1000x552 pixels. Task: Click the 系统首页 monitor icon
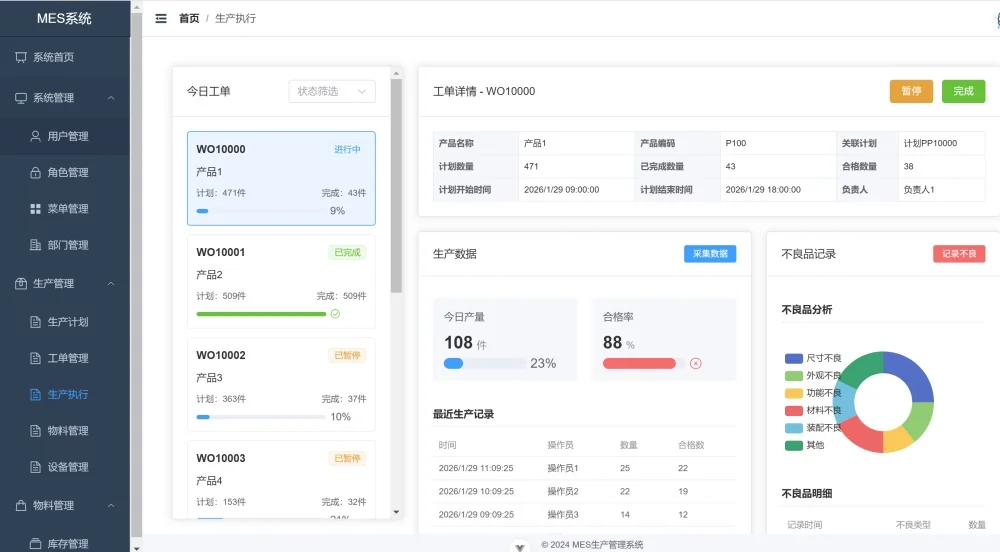21,58
